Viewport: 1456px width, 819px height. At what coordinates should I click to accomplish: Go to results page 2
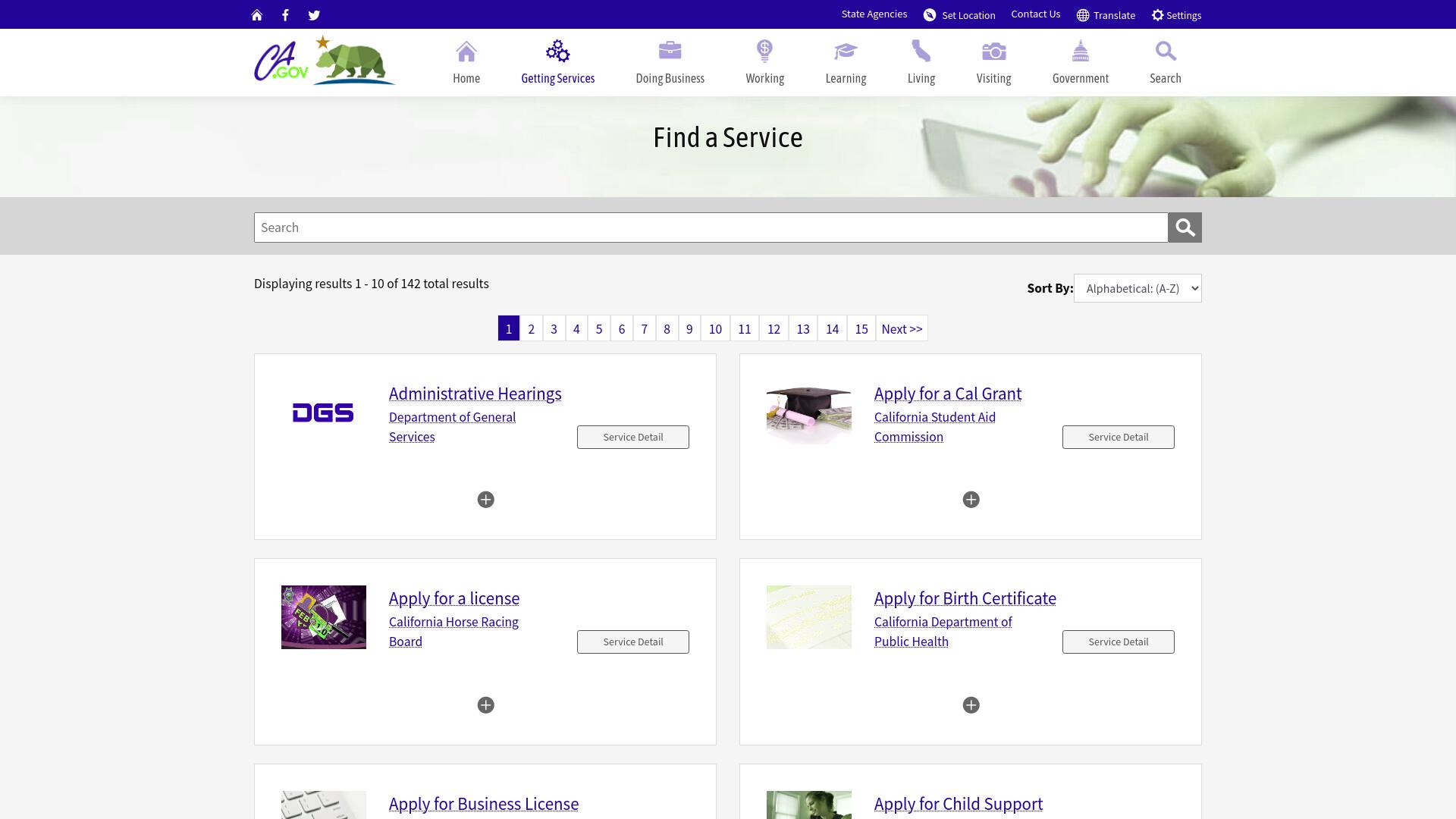point(532,328)
